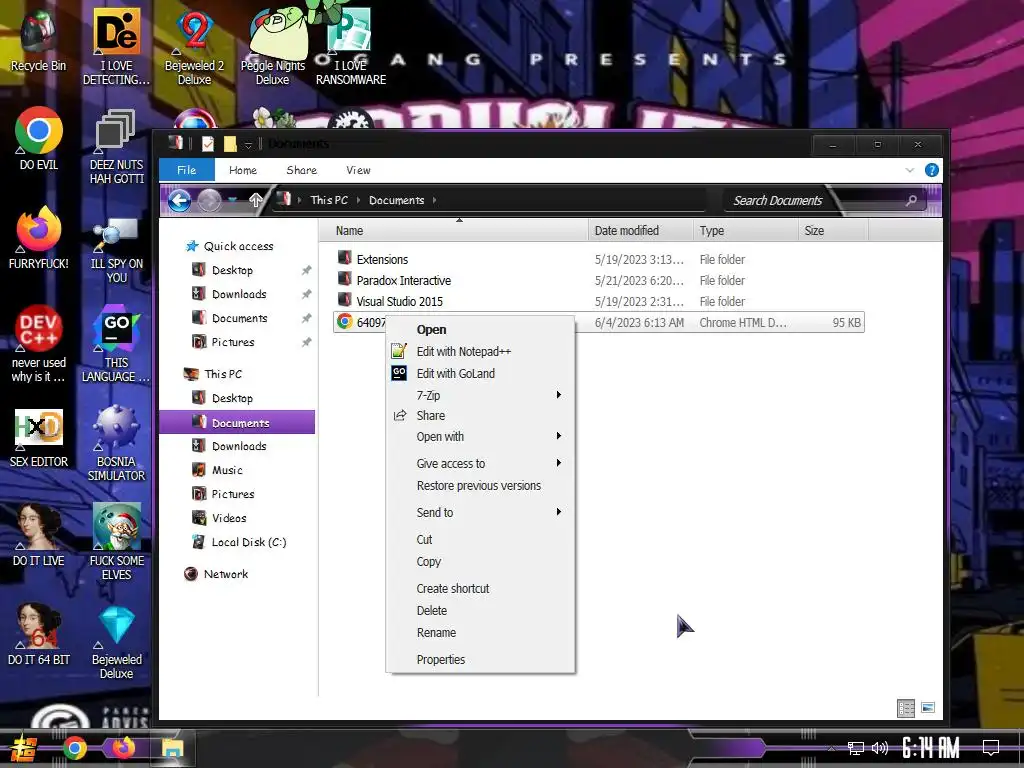Click the Forward arrow in Explorer
This screenshot has height=768, width=1024.
[209, 200]
